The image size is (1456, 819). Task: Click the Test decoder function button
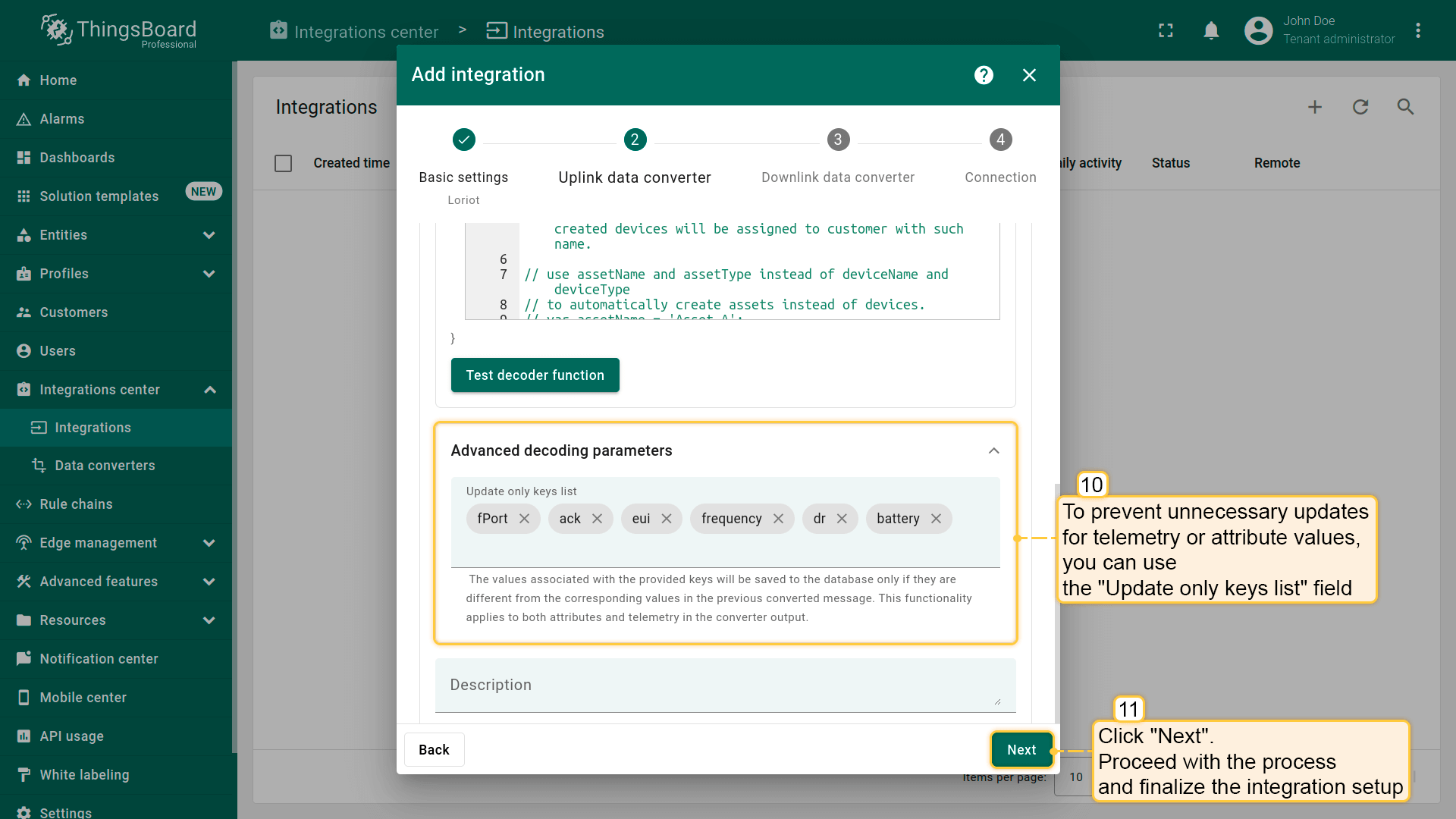point(535,375)
